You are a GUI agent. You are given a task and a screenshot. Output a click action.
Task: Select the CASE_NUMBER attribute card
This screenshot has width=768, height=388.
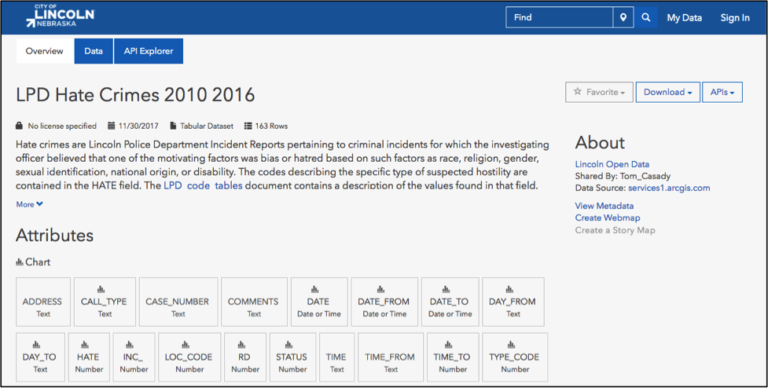point(178,302)
